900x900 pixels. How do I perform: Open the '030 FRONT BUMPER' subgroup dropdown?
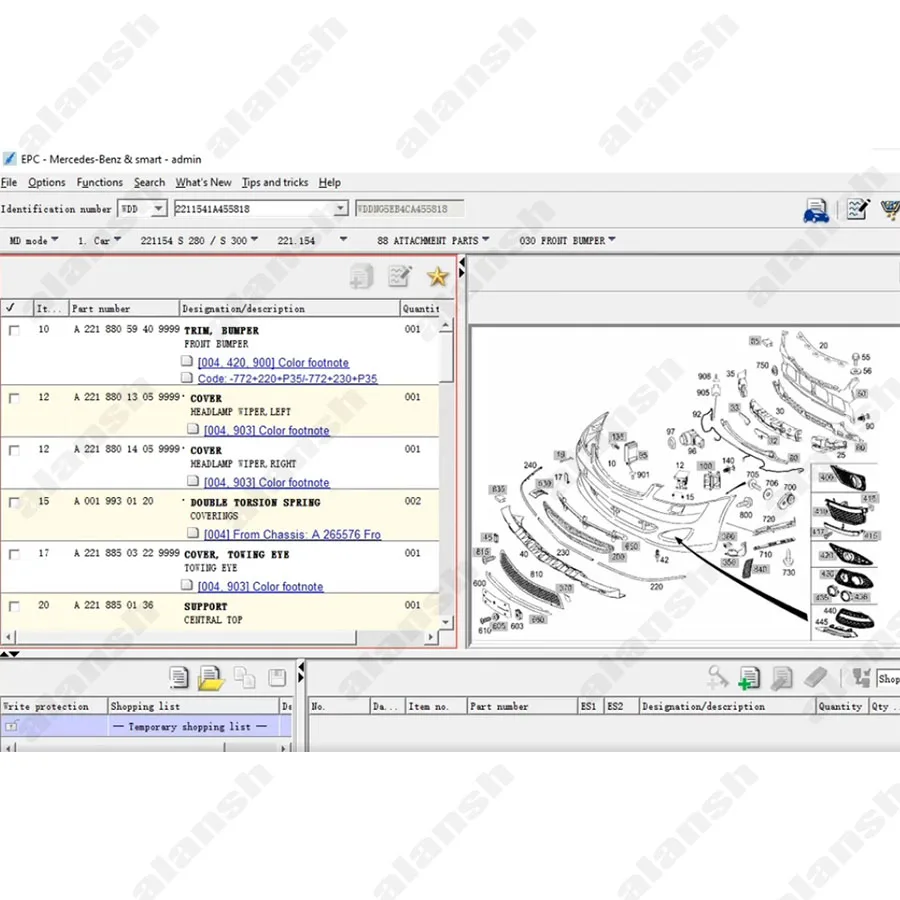click(x=567, y=240)
